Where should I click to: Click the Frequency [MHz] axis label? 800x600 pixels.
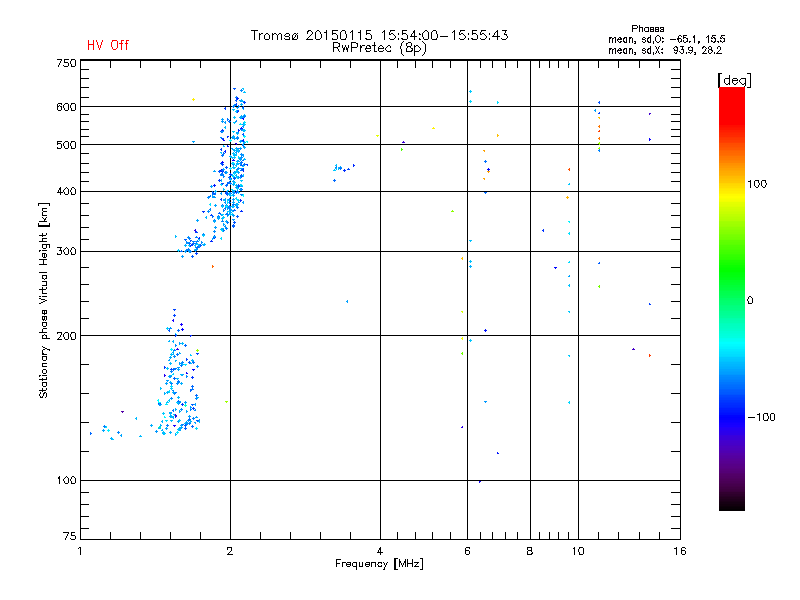pos(379,565)
